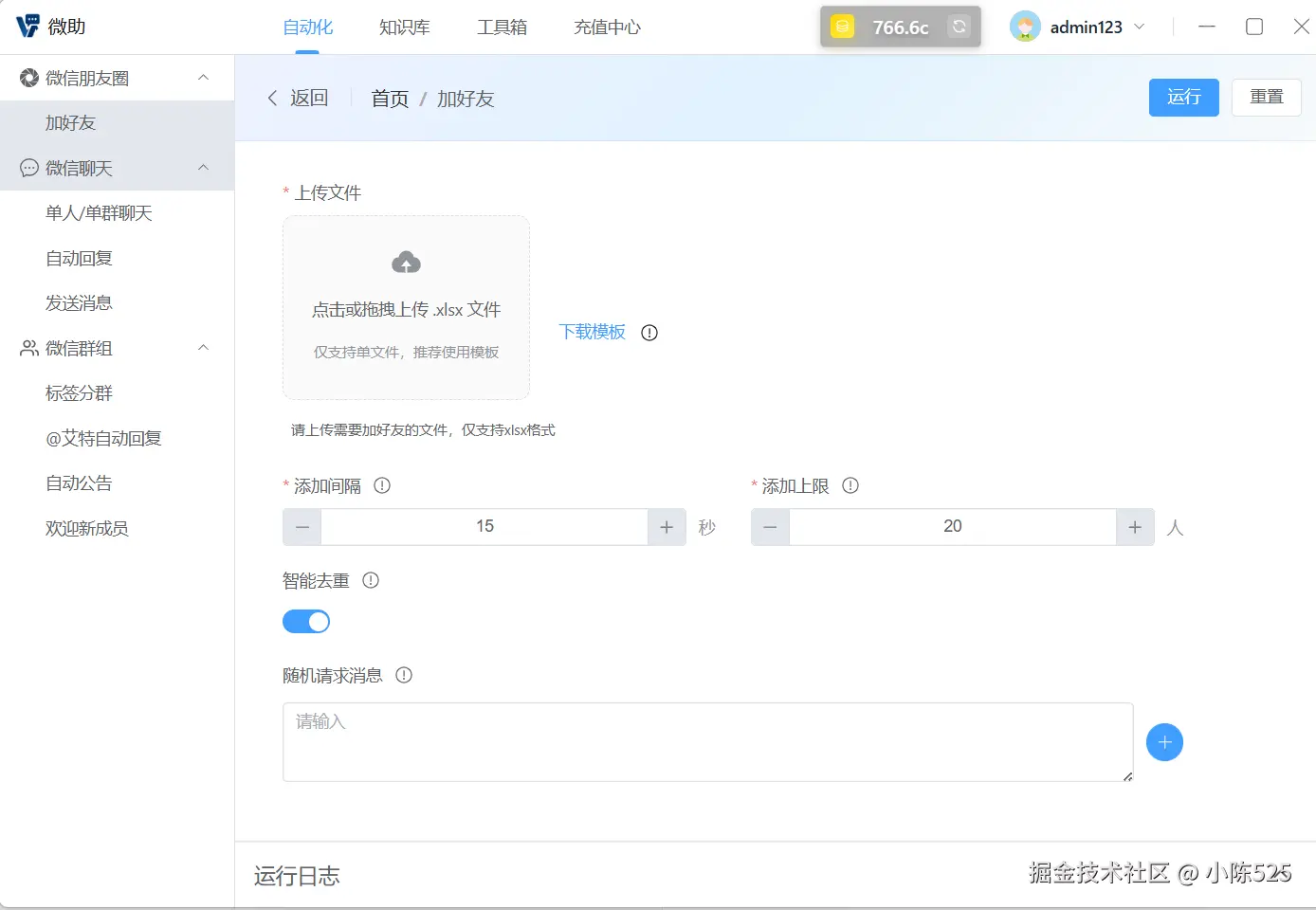Decrease 添加间隔 with minus button

[302, 527]
